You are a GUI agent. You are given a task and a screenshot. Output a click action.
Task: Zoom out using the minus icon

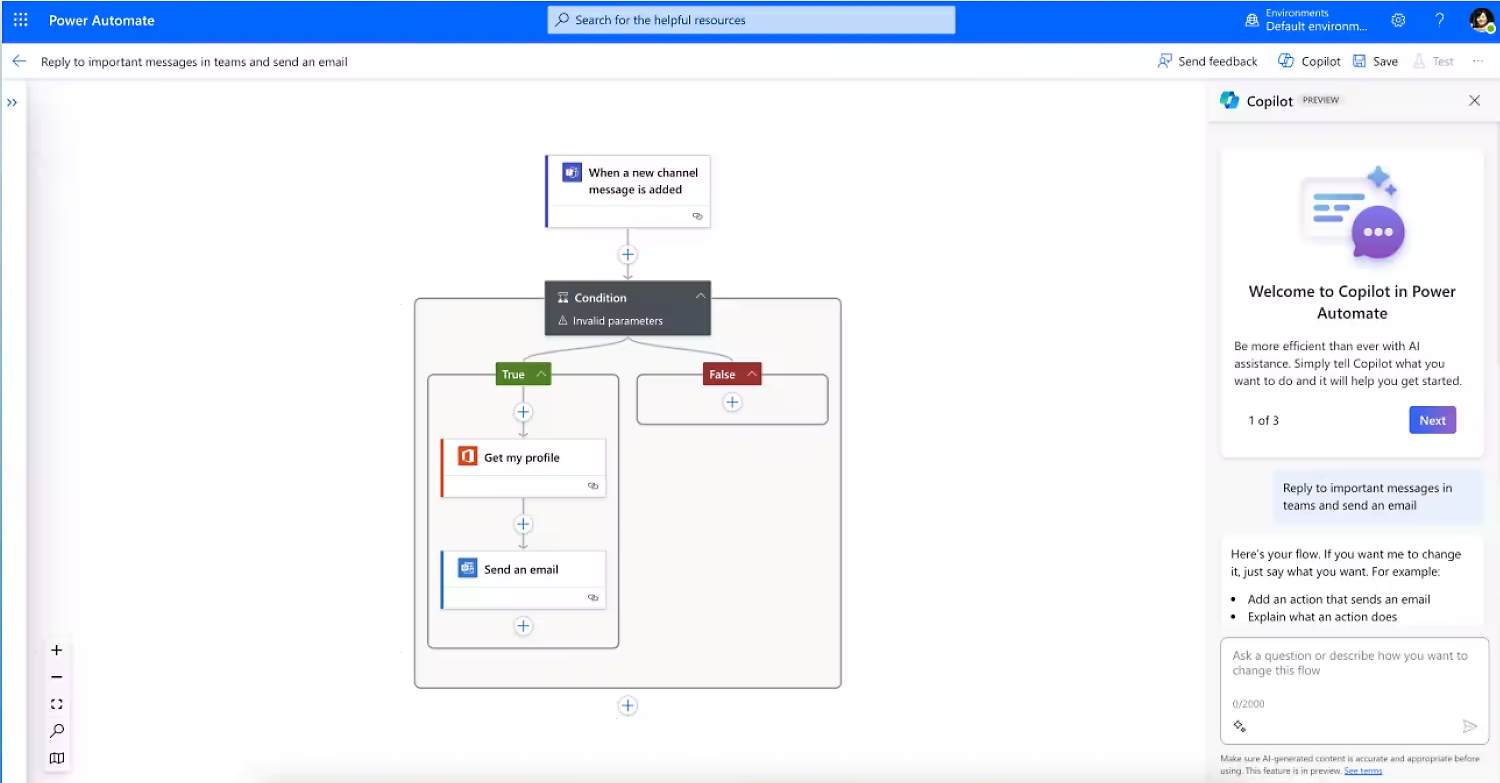[56, 676]
